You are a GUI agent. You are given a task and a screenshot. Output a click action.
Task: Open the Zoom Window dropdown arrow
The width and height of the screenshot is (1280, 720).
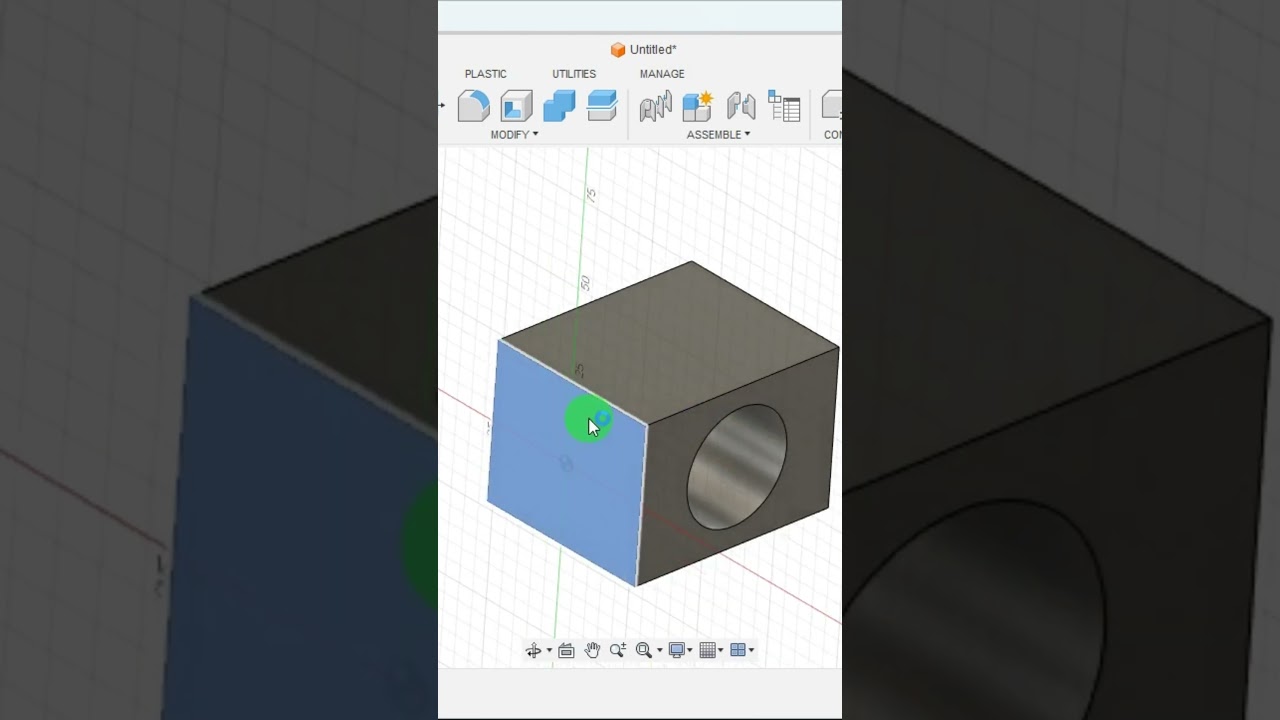click(659, 651)
